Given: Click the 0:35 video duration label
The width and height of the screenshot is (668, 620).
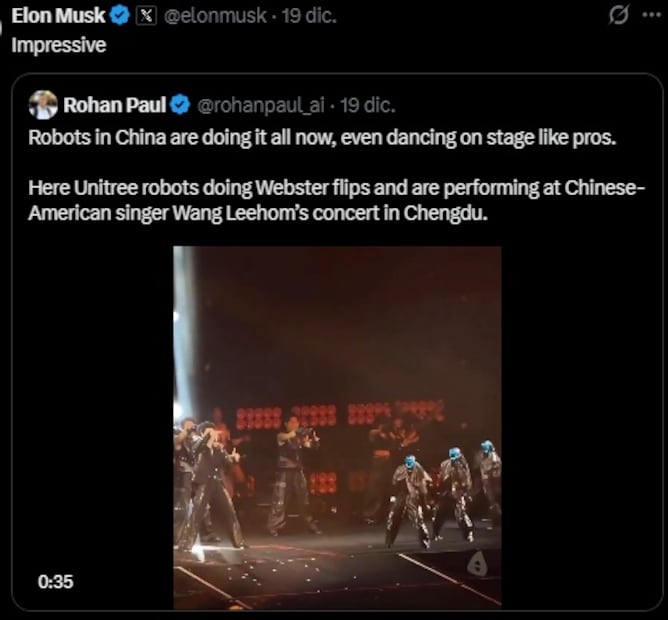Looking at the screenshot, I should (56, 580).
